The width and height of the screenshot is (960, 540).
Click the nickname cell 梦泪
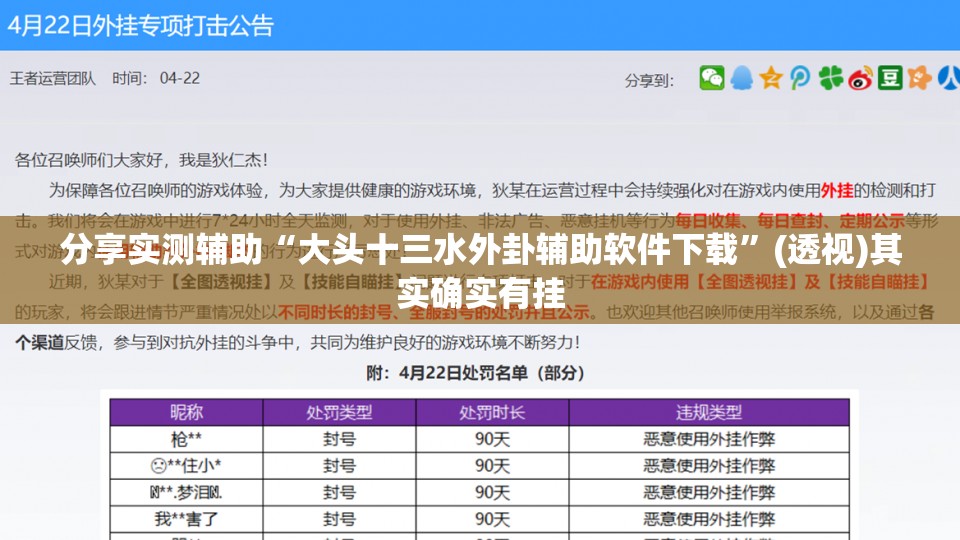pos(186,492)
